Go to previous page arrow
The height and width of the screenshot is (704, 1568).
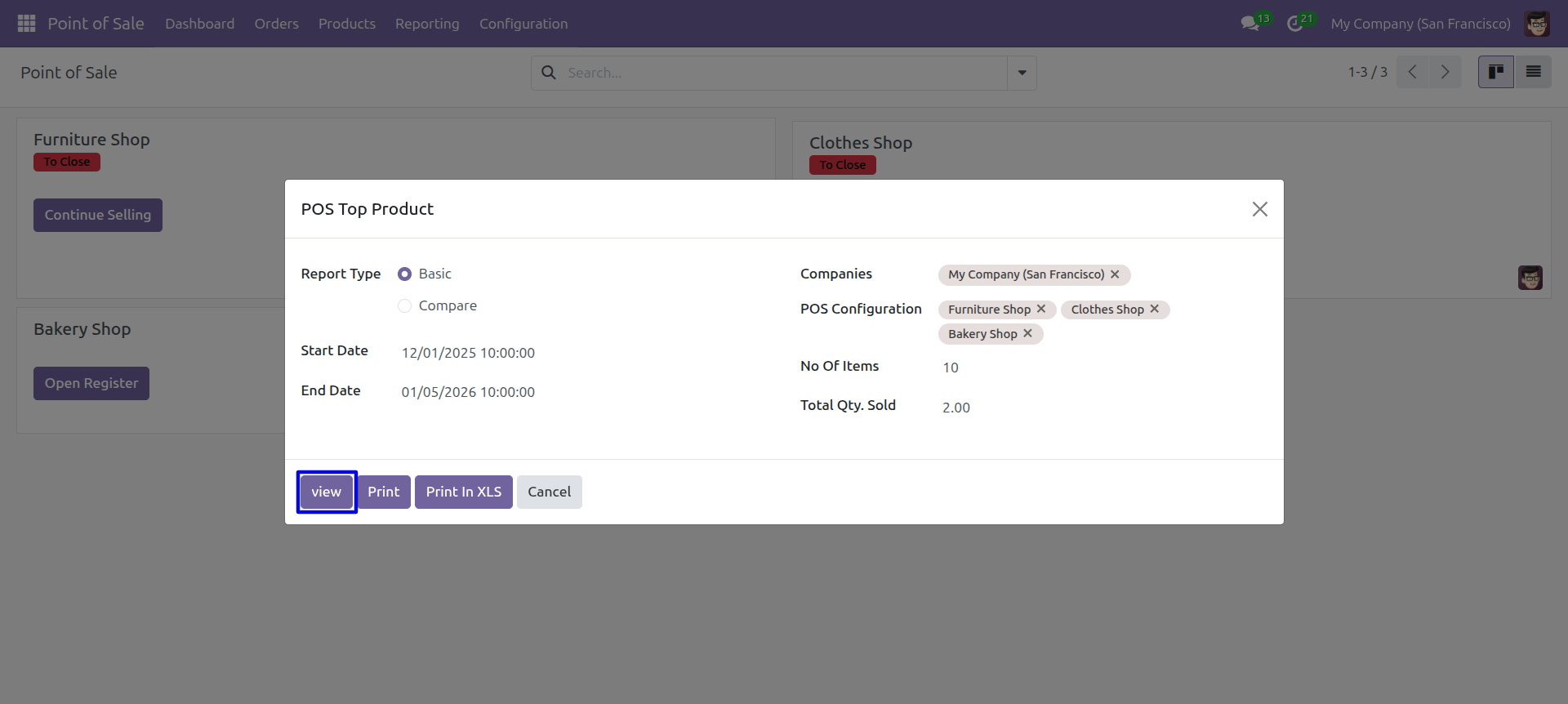pyautogui.click(x=1413, y=72)
